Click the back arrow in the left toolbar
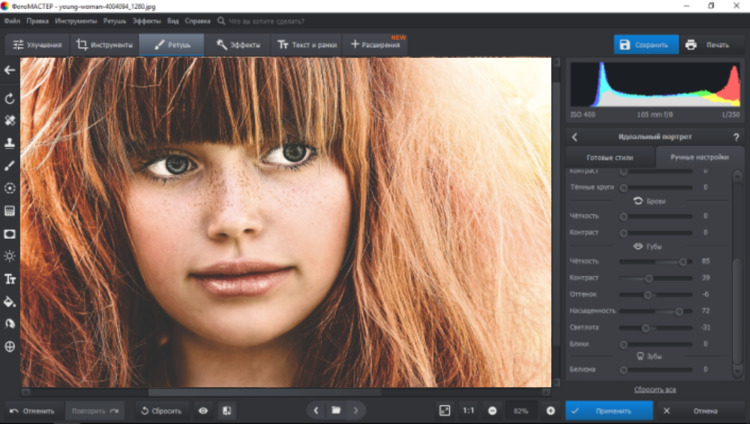 click(10, 71)
